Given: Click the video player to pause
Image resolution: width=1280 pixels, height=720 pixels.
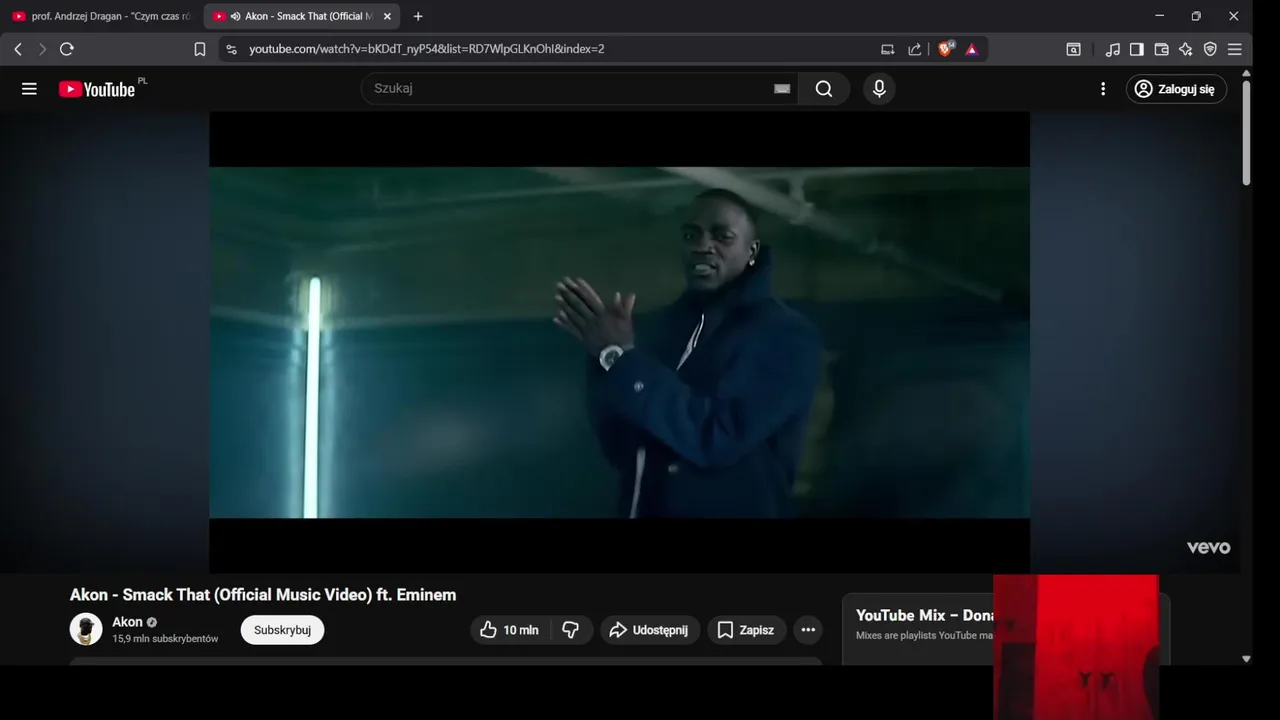Looking at the screenshot, I should point(619,342).
